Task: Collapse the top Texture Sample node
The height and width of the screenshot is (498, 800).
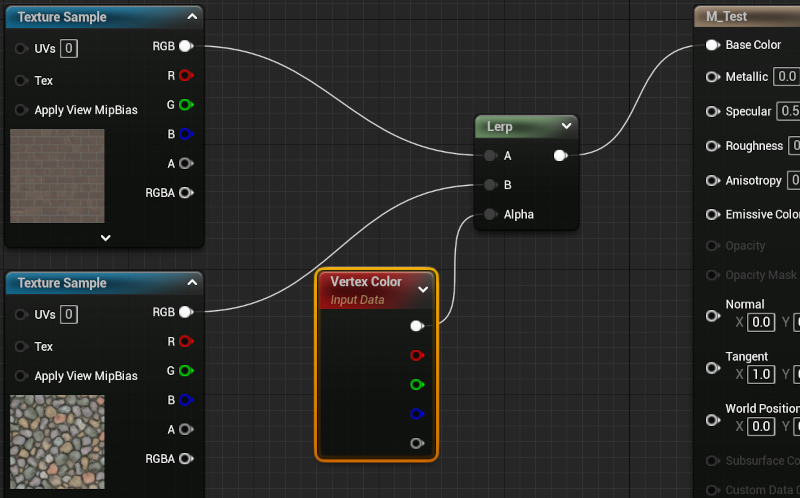Action: pos(192,17)
